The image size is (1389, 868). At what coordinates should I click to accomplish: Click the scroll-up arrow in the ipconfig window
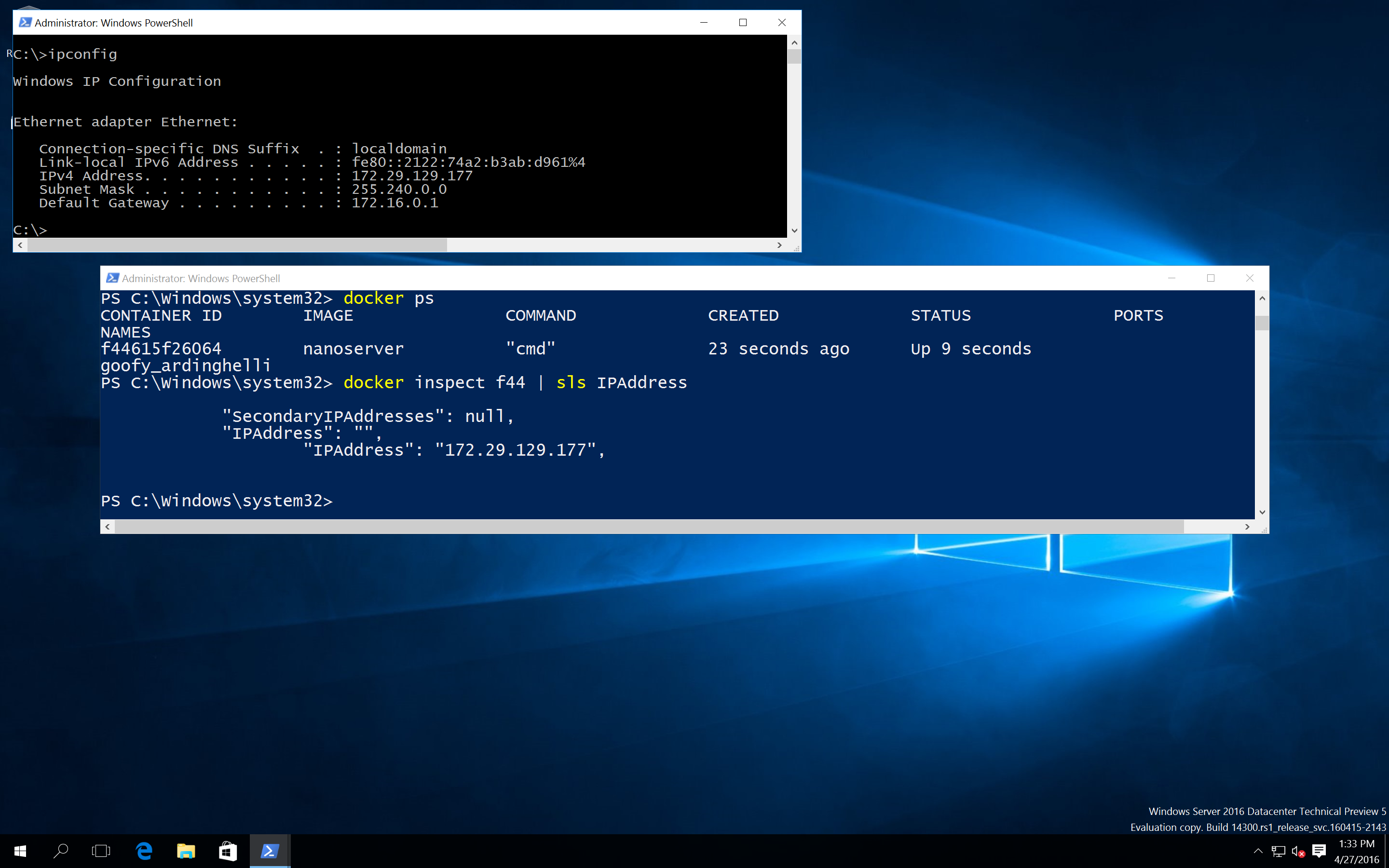tap(794, 42)
